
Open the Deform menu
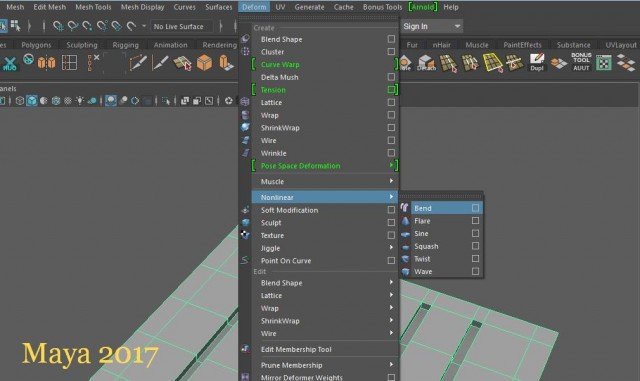click(254, 7)
